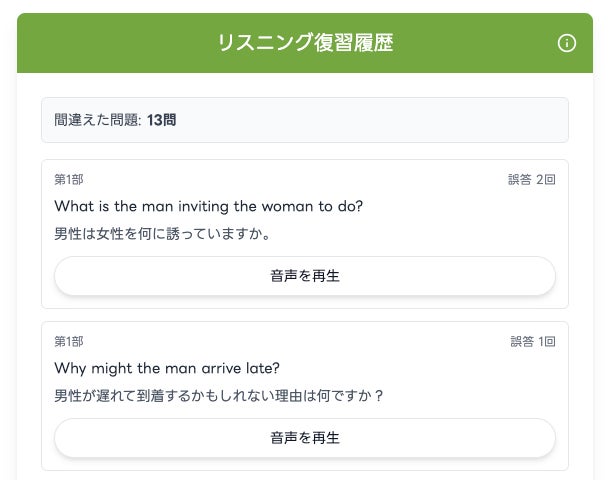Click the 13問 mistake count

coord(162,120)
